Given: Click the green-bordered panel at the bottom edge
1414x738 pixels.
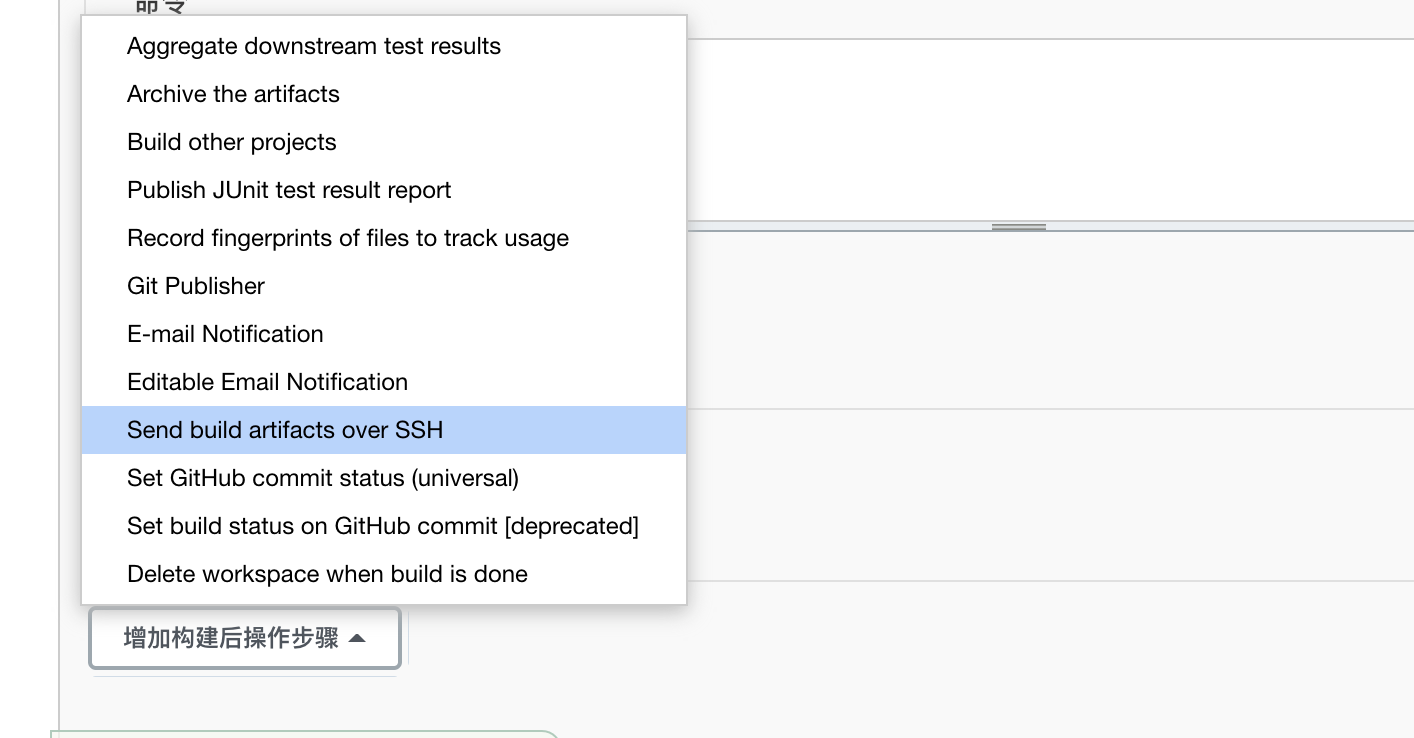Looking at the screenshot, I should click(x=300, y=735).
